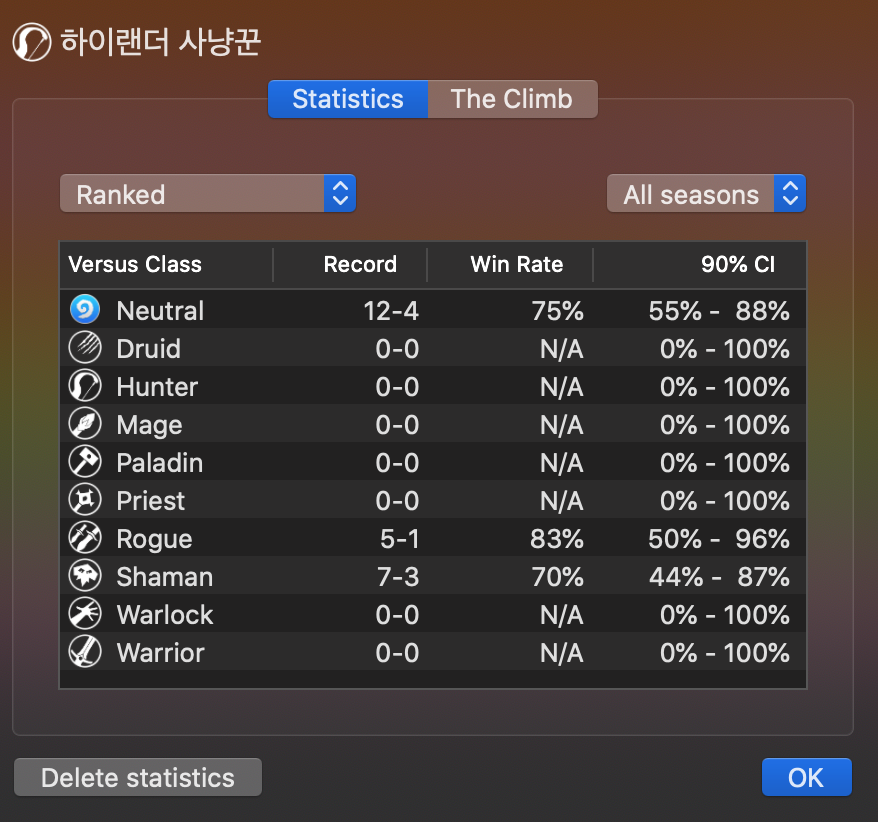Click the Neutral swirl icon
The image size is (878, 822).
pyautogui.click(x=85, y=309)
